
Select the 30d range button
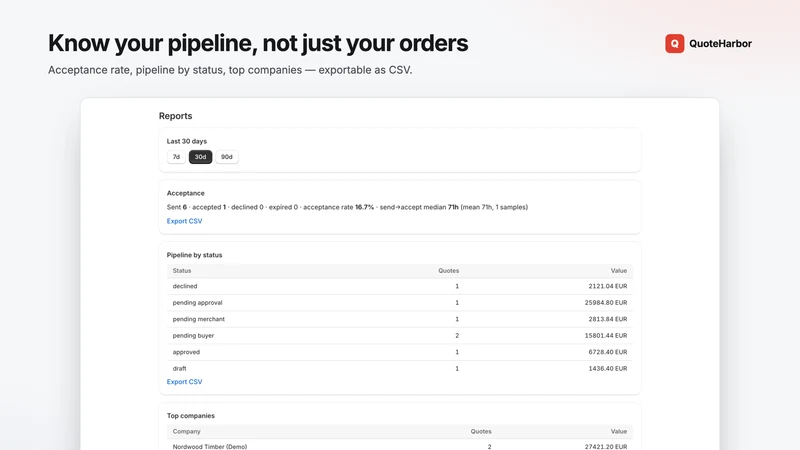[201, 157]
